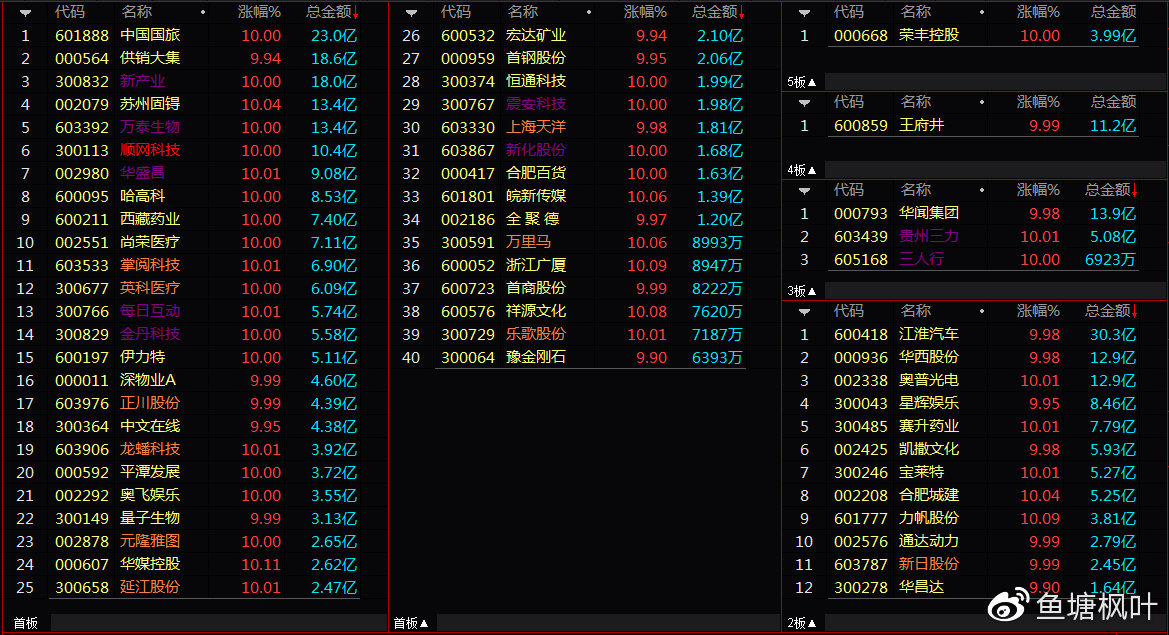1169x635 pixels.
Task: Select stock 华盛昌
Action: coord(143,174)
